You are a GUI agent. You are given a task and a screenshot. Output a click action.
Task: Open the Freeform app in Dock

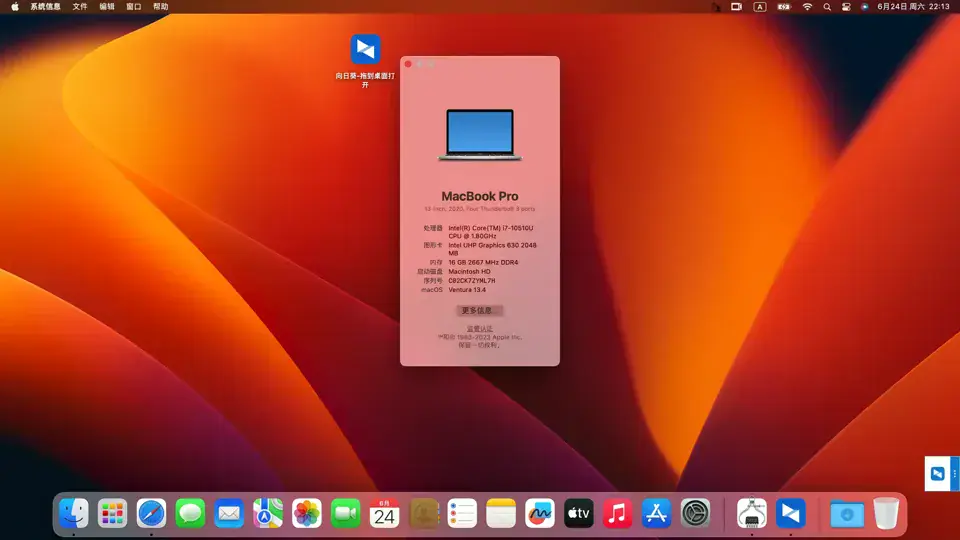pos(540,513)
